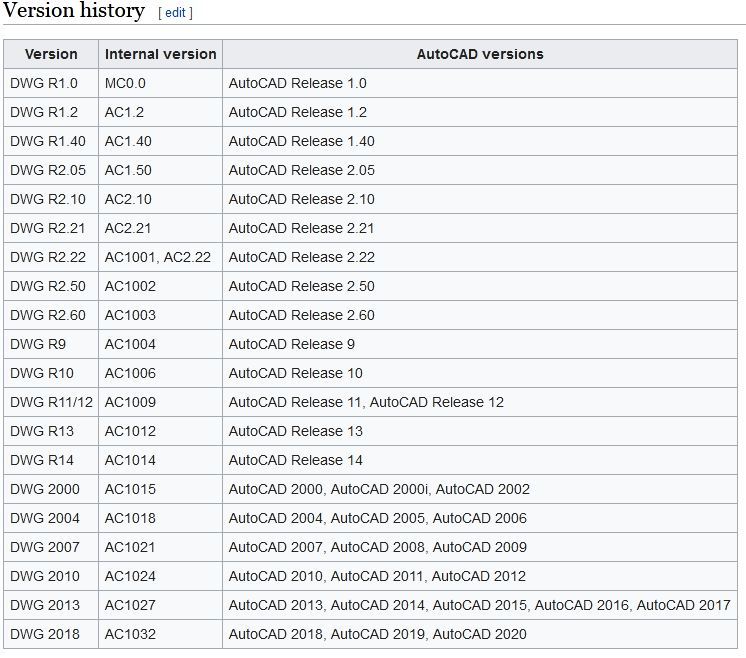Select the MC0.0 internal version cell
746x658 pixels.
[x=160, y=83]
